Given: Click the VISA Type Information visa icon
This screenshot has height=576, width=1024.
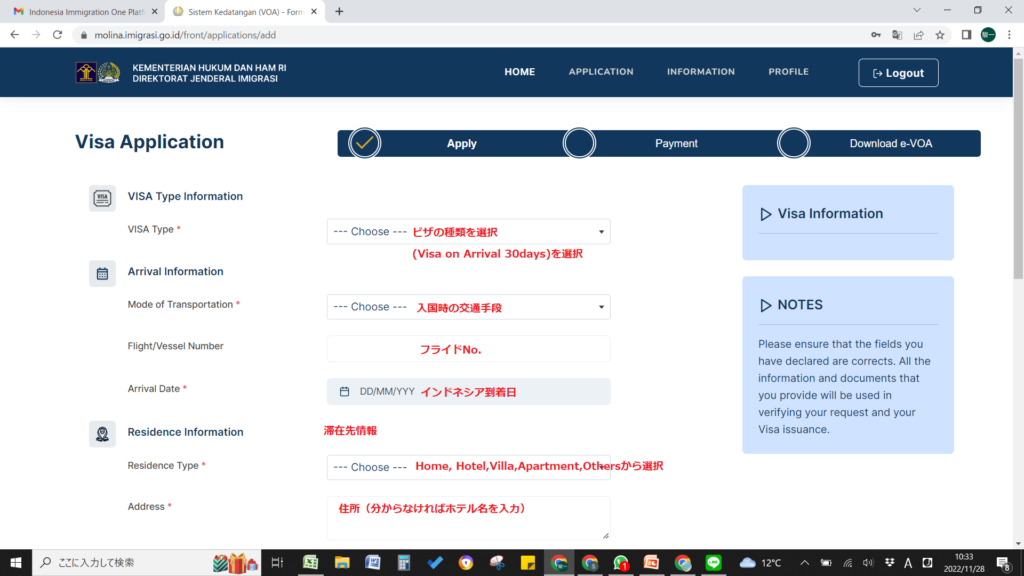Looking at the screenshot, I should (101, 197).
